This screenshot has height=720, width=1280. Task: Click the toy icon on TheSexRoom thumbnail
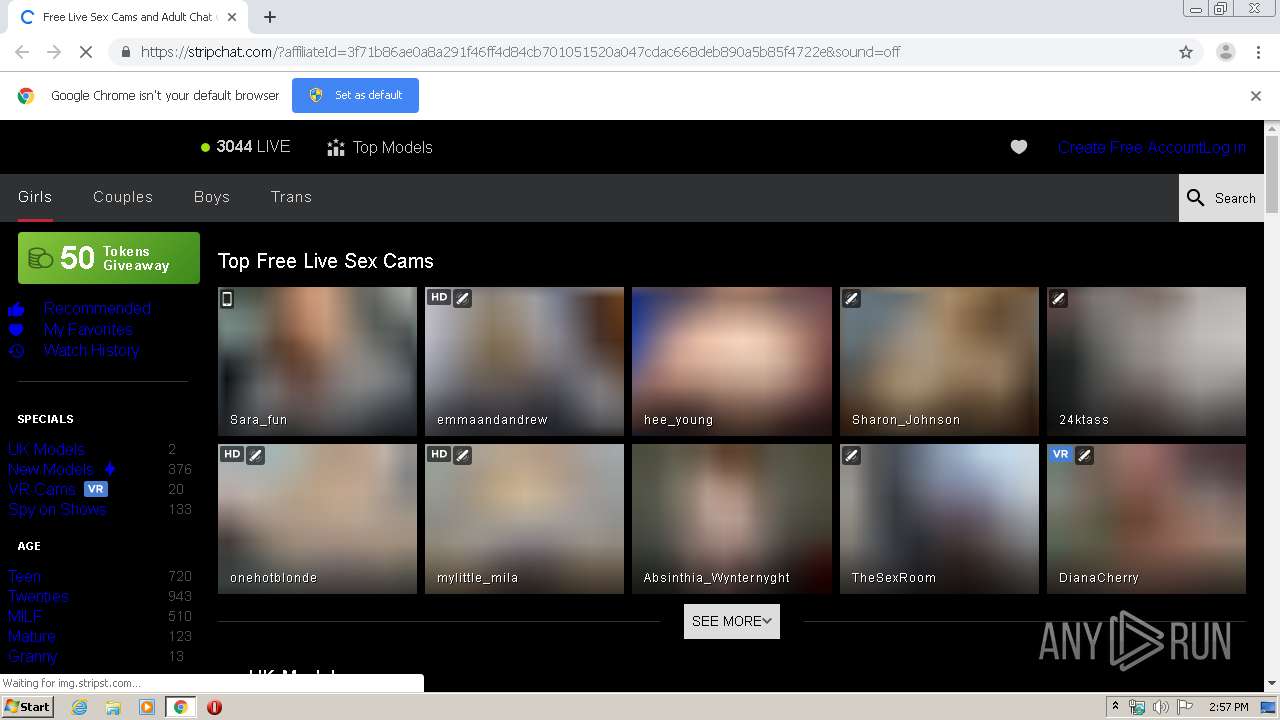(851, 455)
